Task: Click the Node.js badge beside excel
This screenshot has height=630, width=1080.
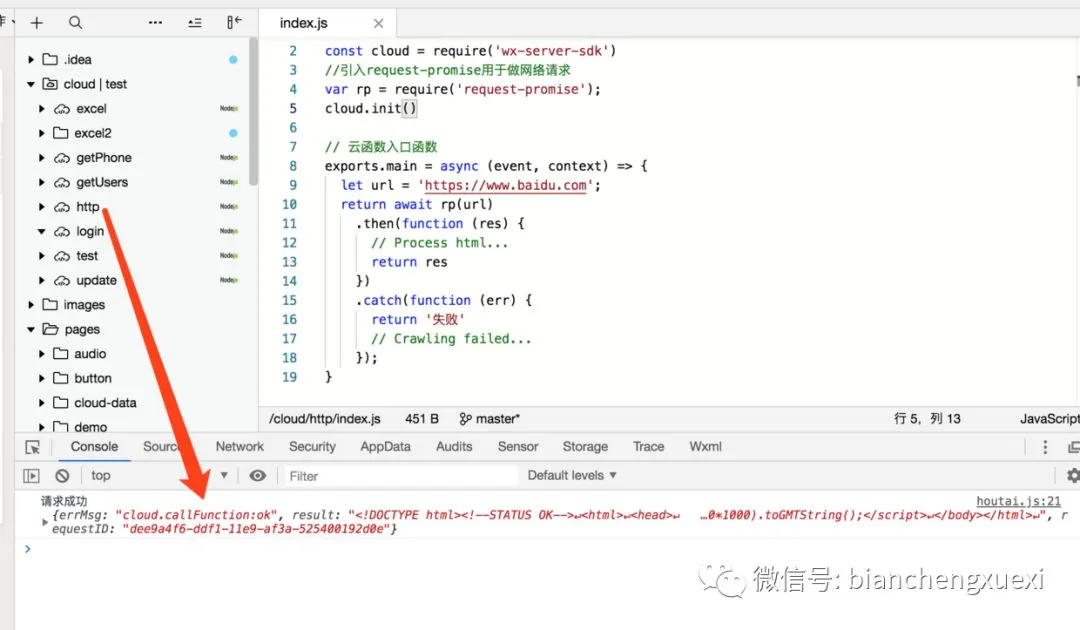Action: point(229,109)
